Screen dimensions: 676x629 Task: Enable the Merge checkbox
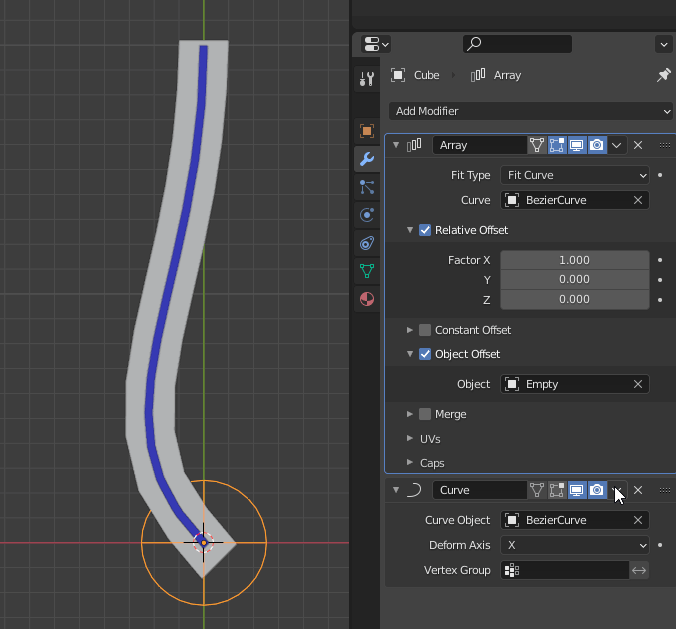tap(425, 414)
